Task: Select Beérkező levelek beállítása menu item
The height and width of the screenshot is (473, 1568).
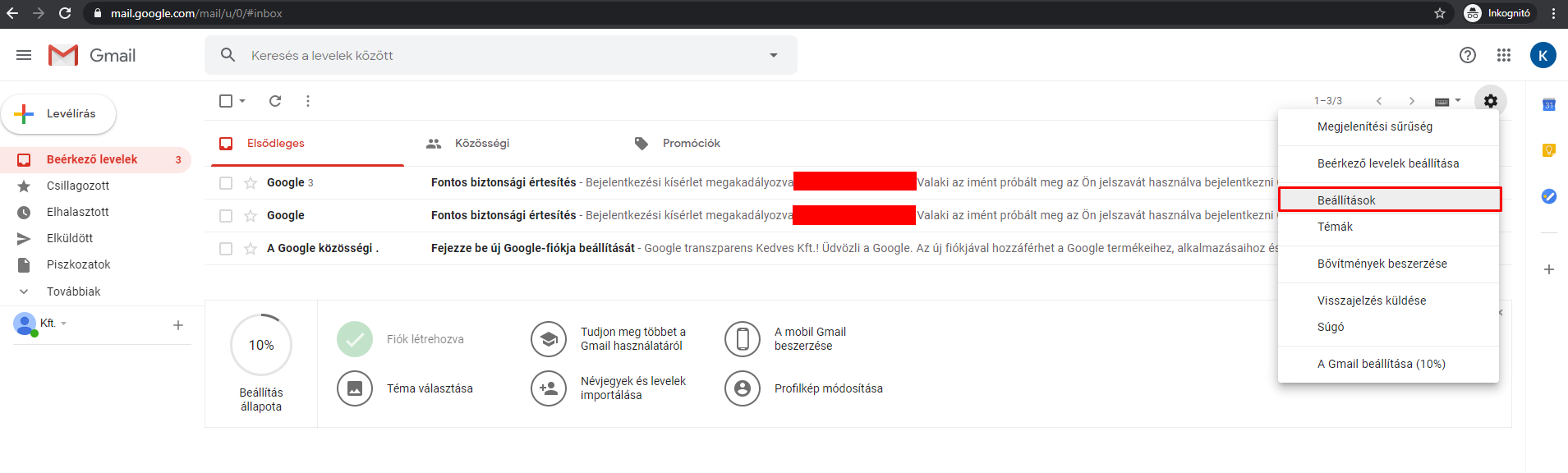Action: click(1388, 163)
